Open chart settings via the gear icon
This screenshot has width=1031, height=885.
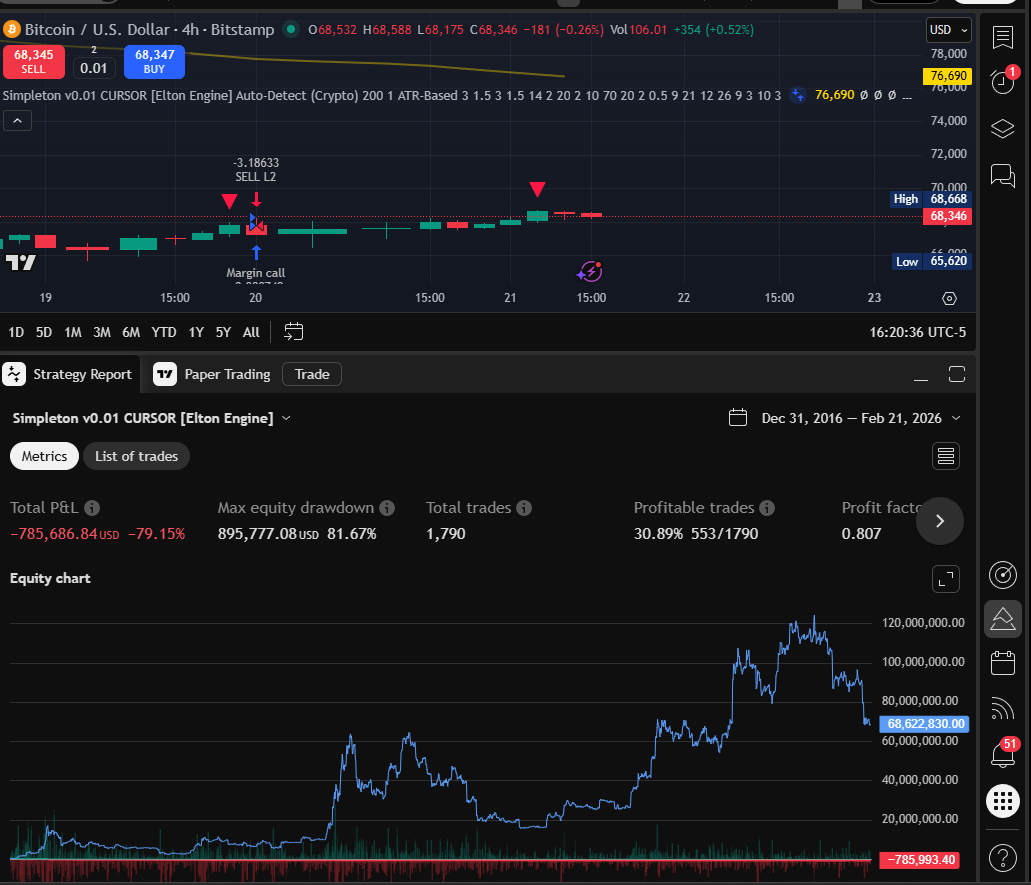(x=948, y=297)
